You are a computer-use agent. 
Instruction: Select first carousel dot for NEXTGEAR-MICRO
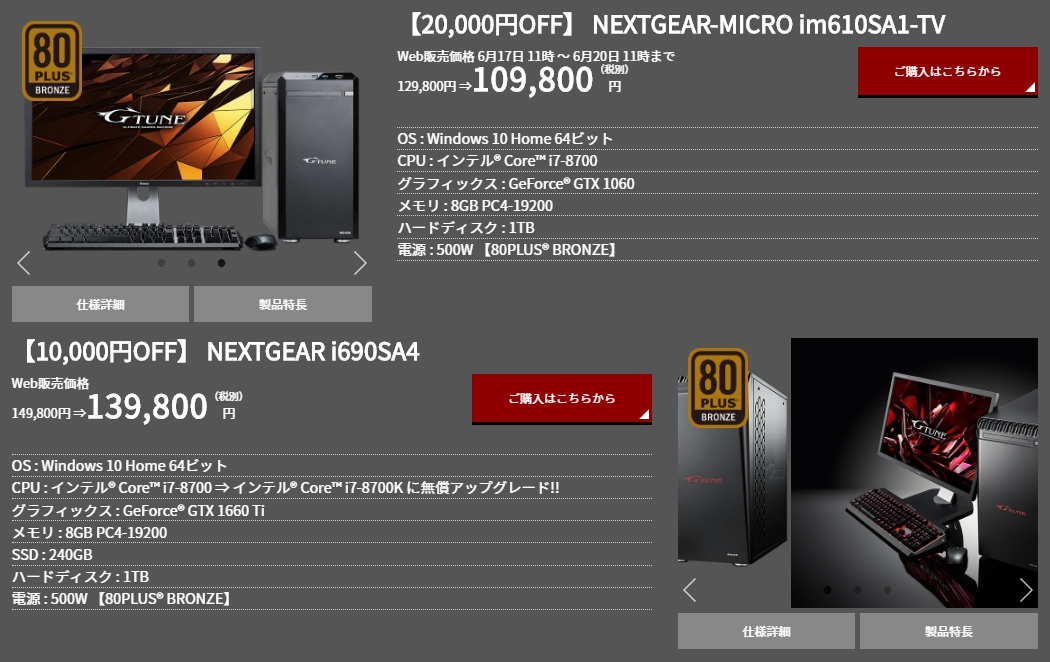[161, 263]
